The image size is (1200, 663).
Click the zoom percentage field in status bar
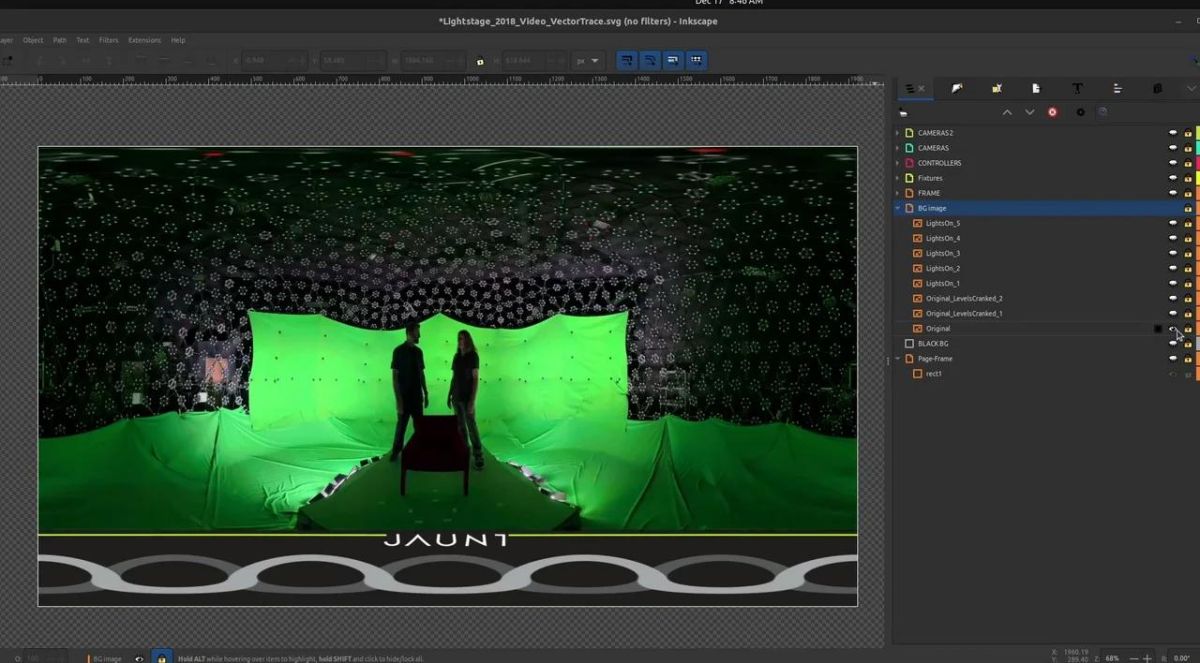[x=1112, y=658]
